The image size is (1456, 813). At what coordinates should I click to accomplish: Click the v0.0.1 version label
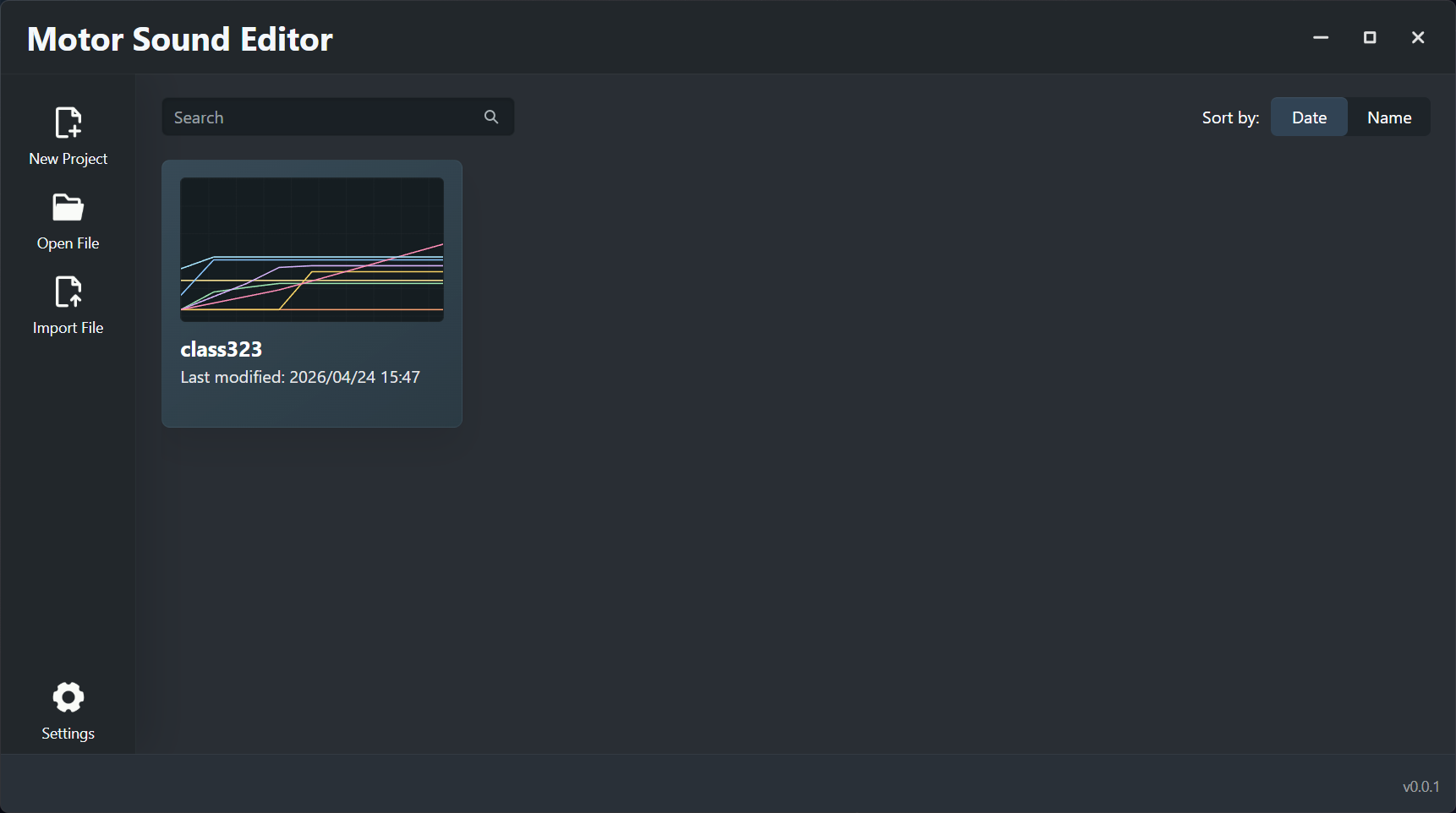(1420, 787)
